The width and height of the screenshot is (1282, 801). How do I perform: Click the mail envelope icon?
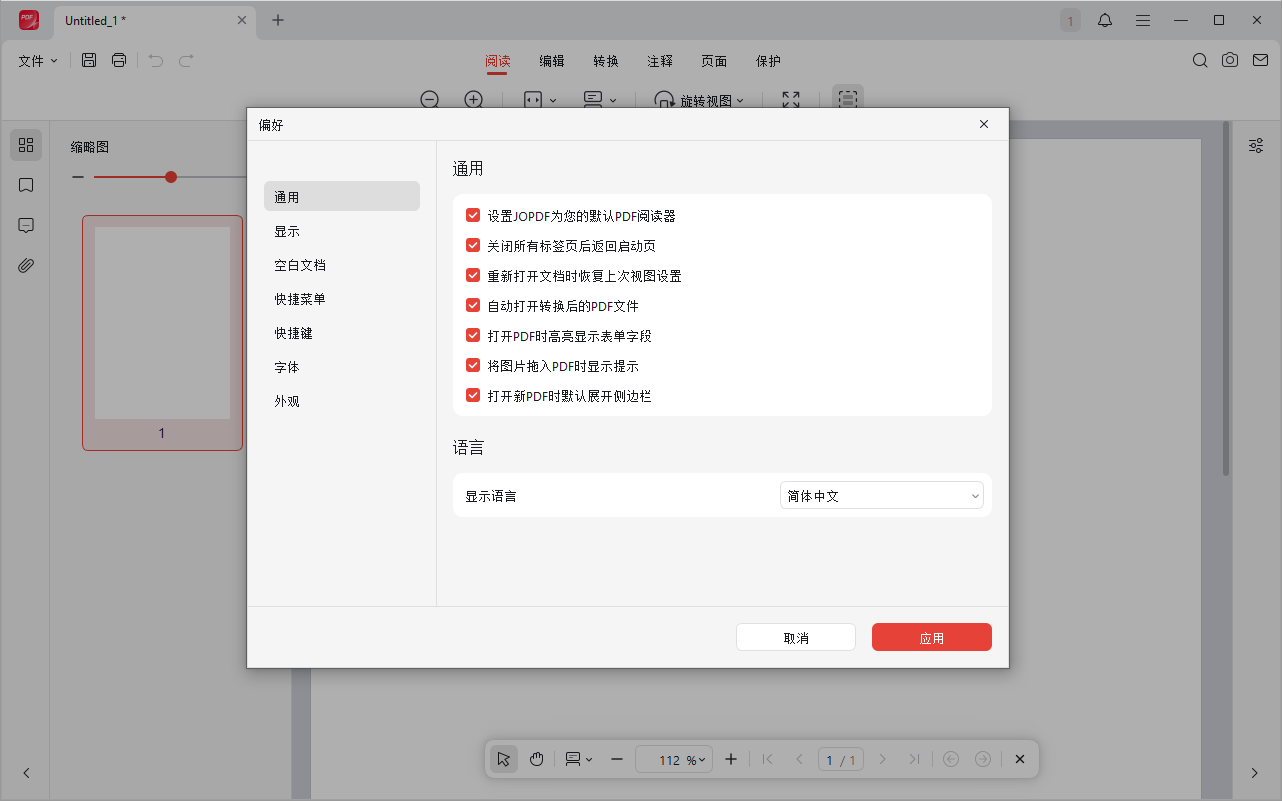point(1259,61)
